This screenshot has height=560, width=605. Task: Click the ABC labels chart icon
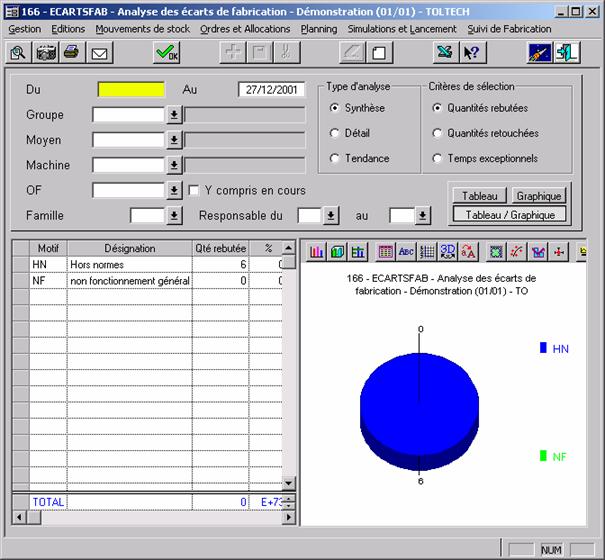(x=406, y=252)
